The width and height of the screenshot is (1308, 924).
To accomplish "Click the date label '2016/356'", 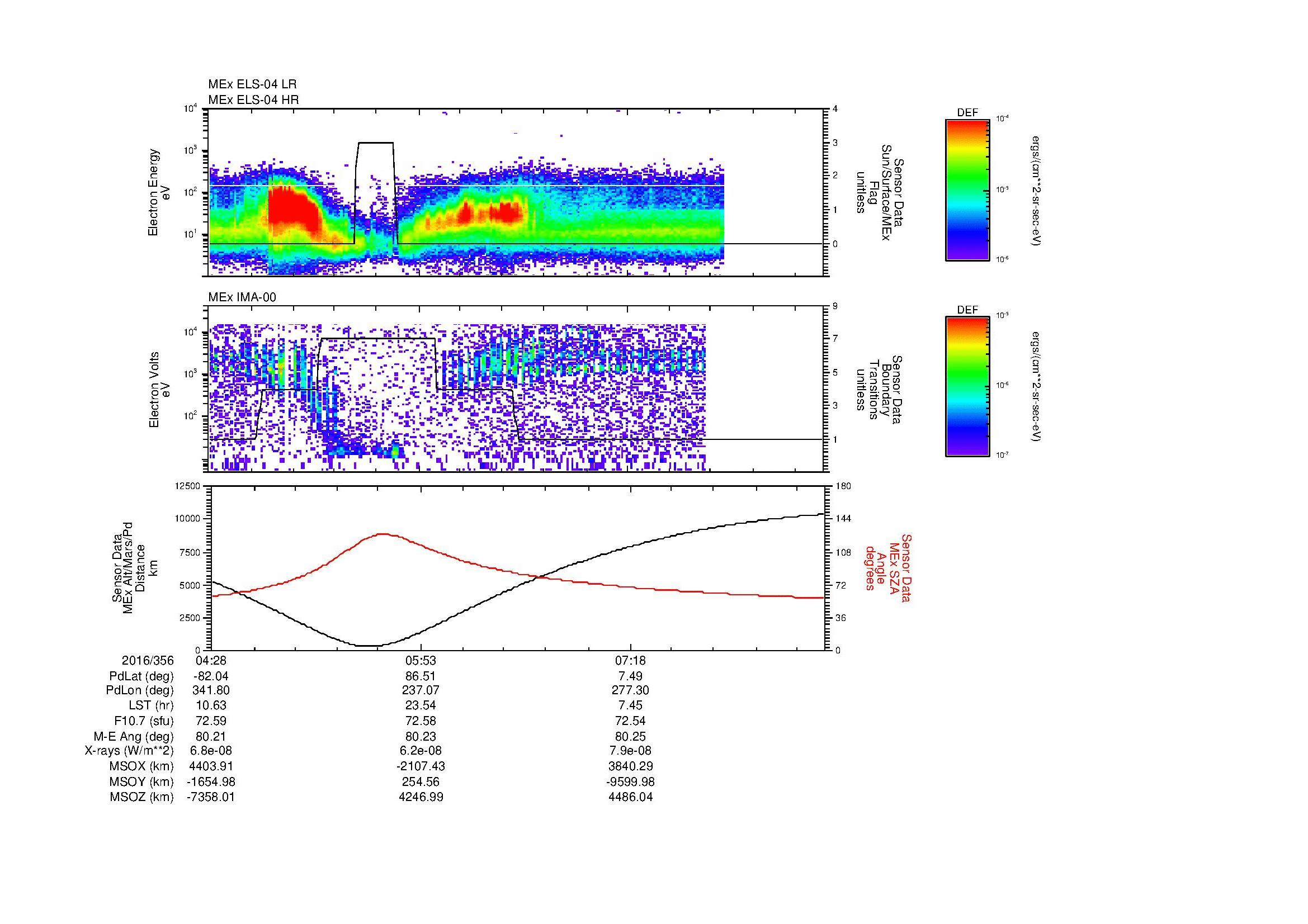I will [x=148, y=661].
